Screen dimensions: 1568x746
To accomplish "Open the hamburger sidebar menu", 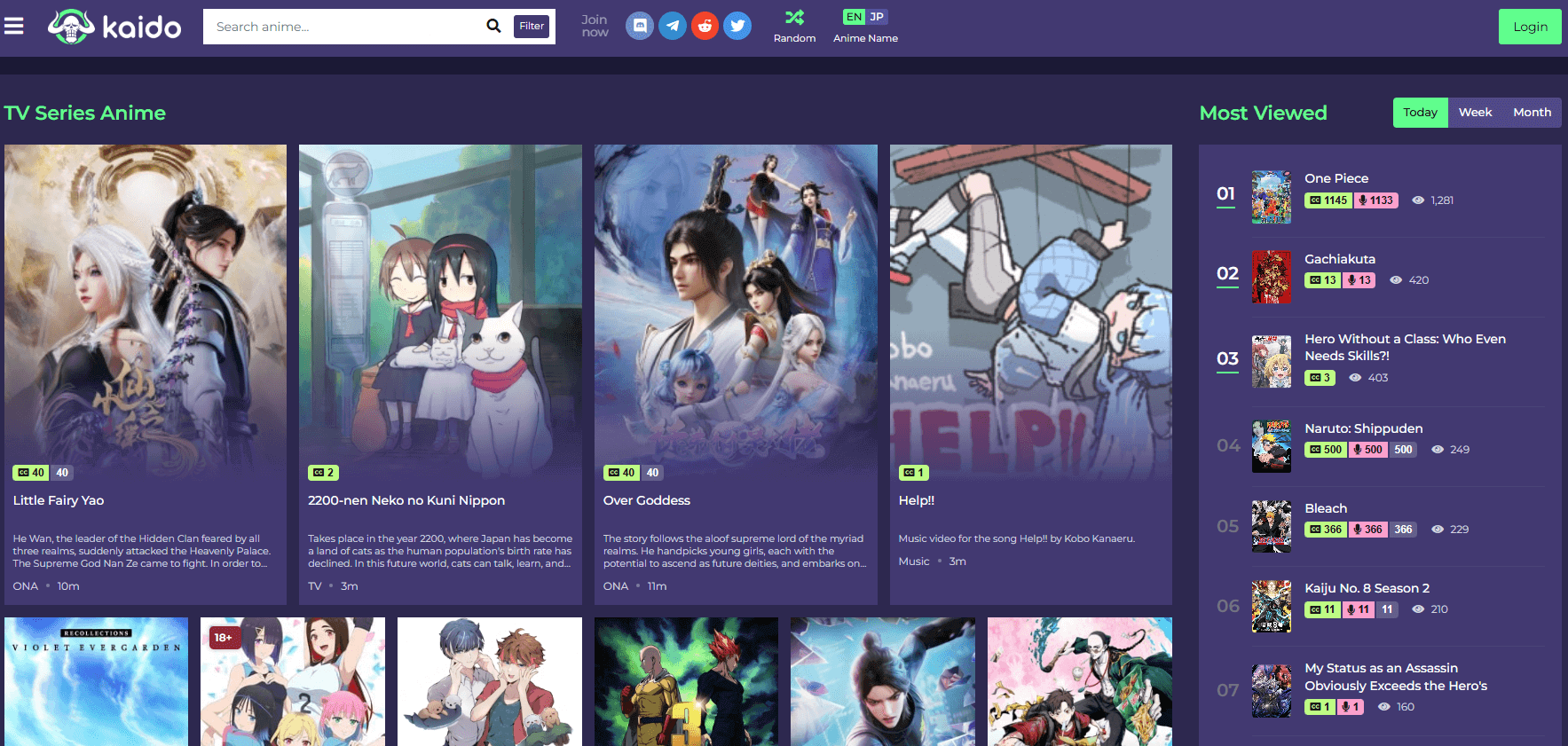I will coord(14,27).
